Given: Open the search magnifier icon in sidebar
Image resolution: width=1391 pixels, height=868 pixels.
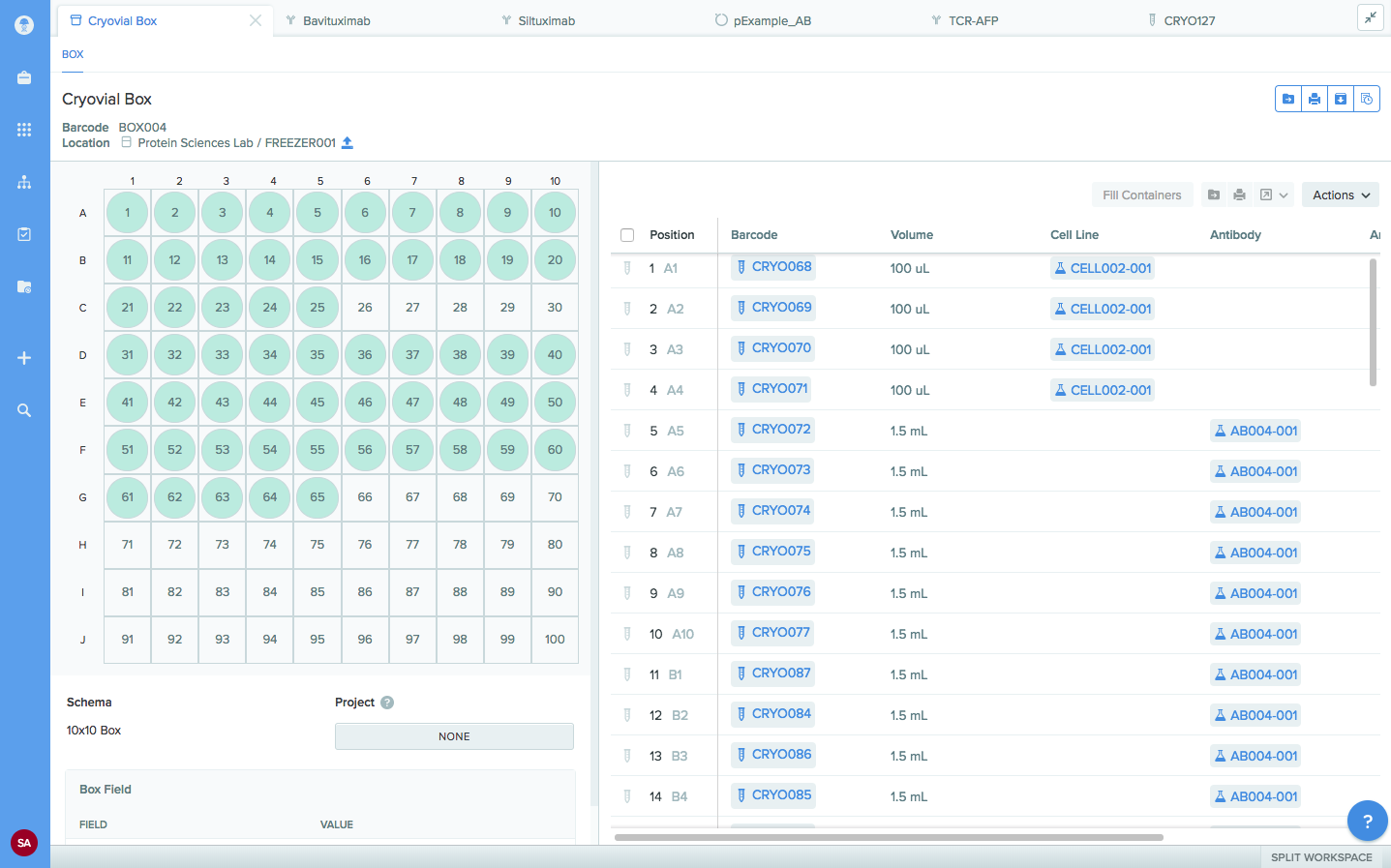Looking at the screenshot, I should [24, 410].
